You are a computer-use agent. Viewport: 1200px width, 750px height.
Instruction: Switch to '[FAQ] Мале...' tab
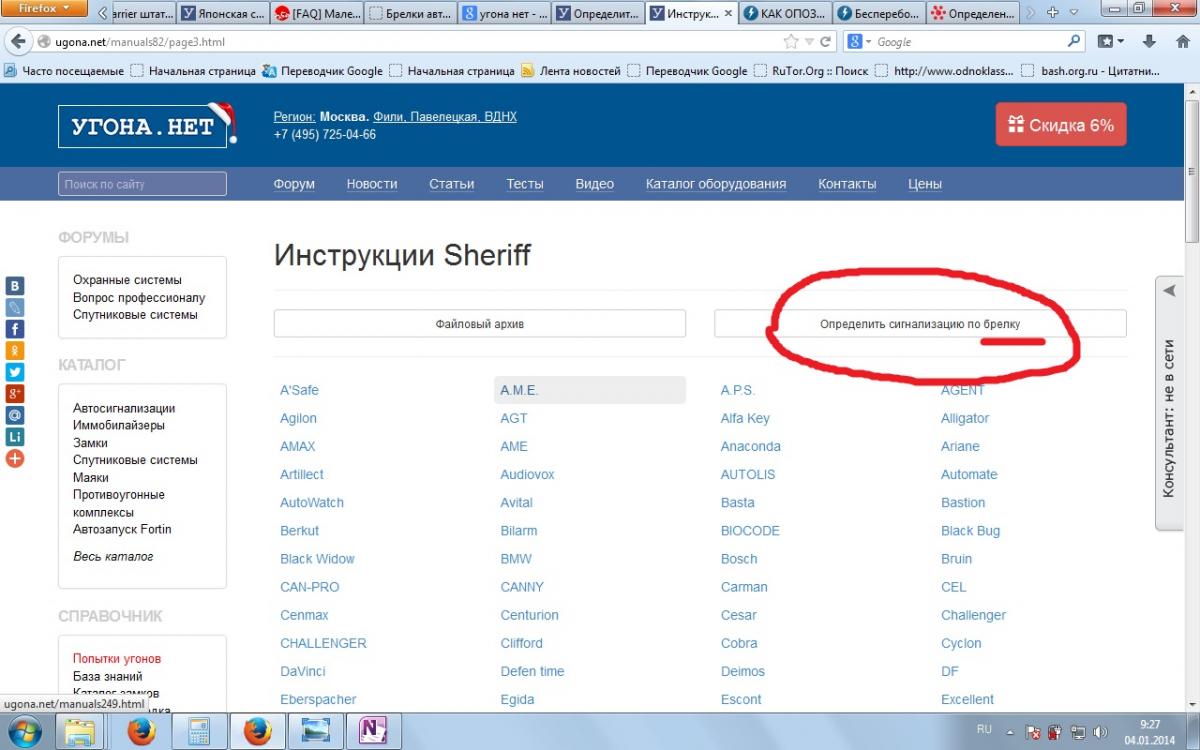pyautogui.click(x=316, y=14)
